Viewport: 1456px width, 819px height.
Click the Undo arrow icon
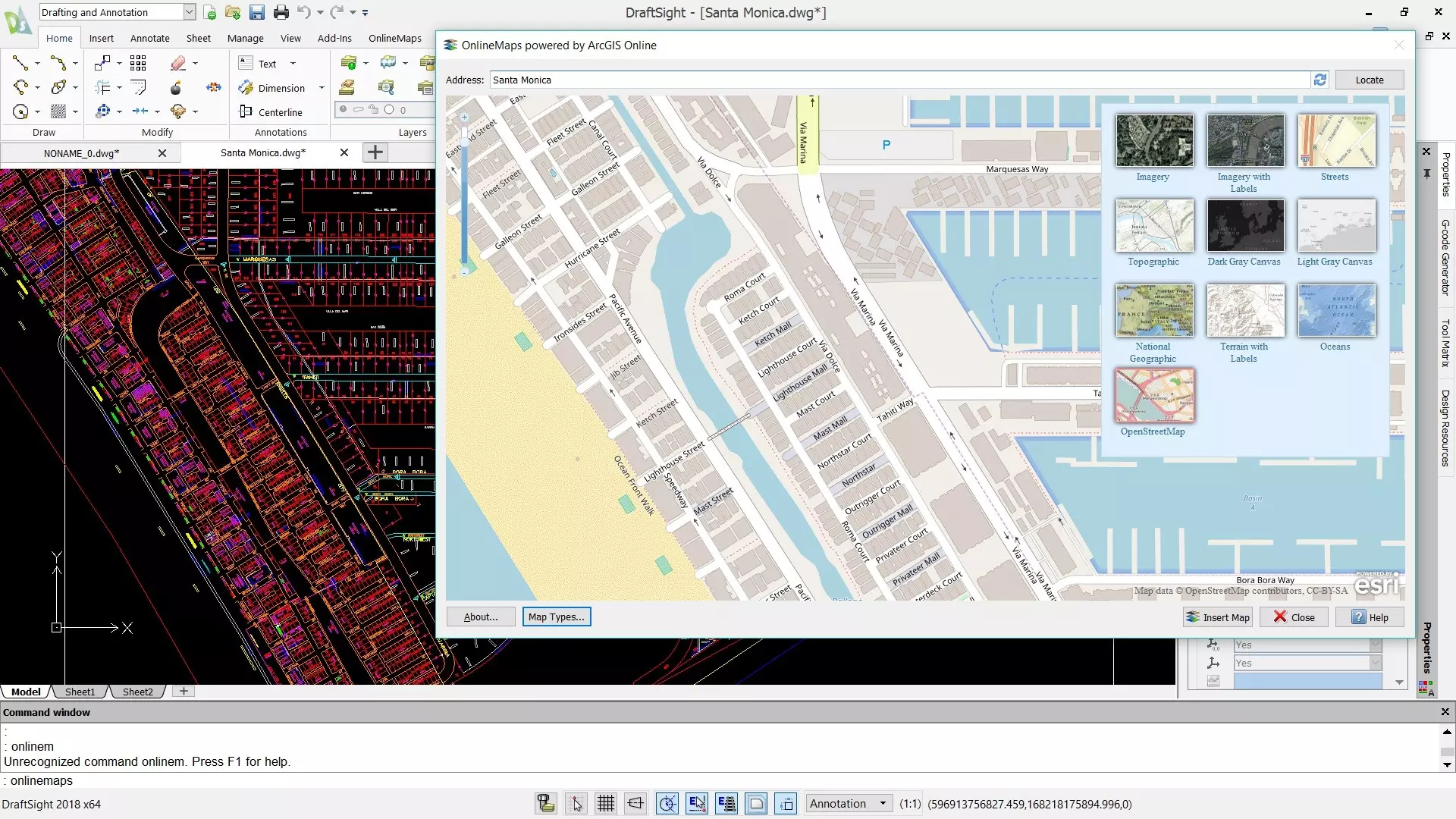pos(304,12)
